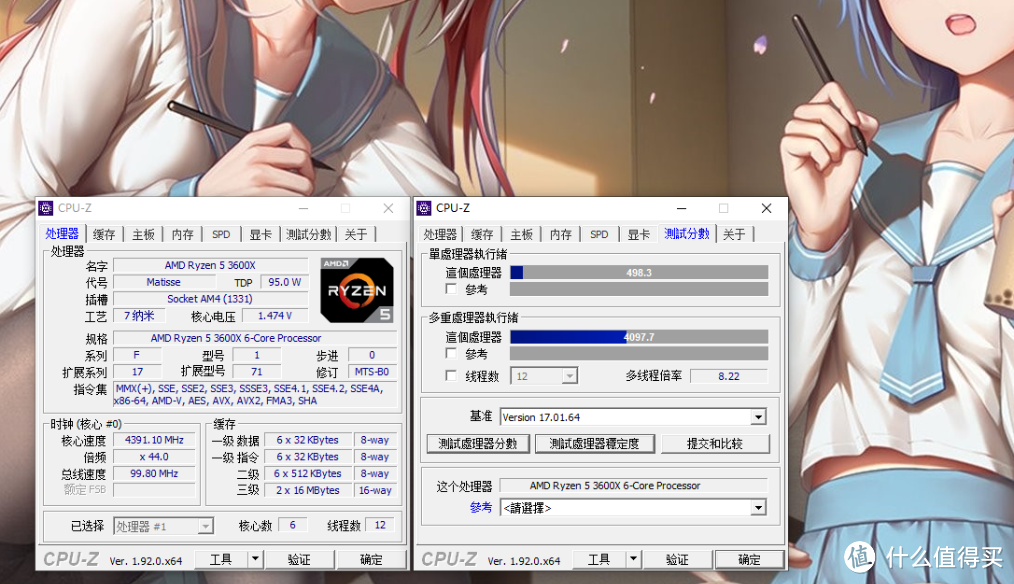Click the 參考 link label near bottom
The image size is (1014, 584).
[x=480, y=508]
